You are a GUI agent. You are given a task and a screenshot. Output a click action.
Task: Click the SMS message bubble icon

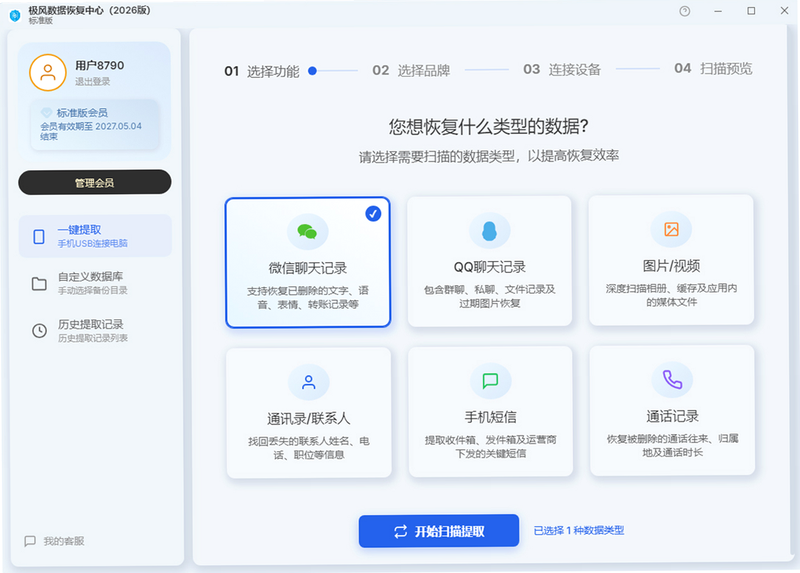click(x=490, y=381)
